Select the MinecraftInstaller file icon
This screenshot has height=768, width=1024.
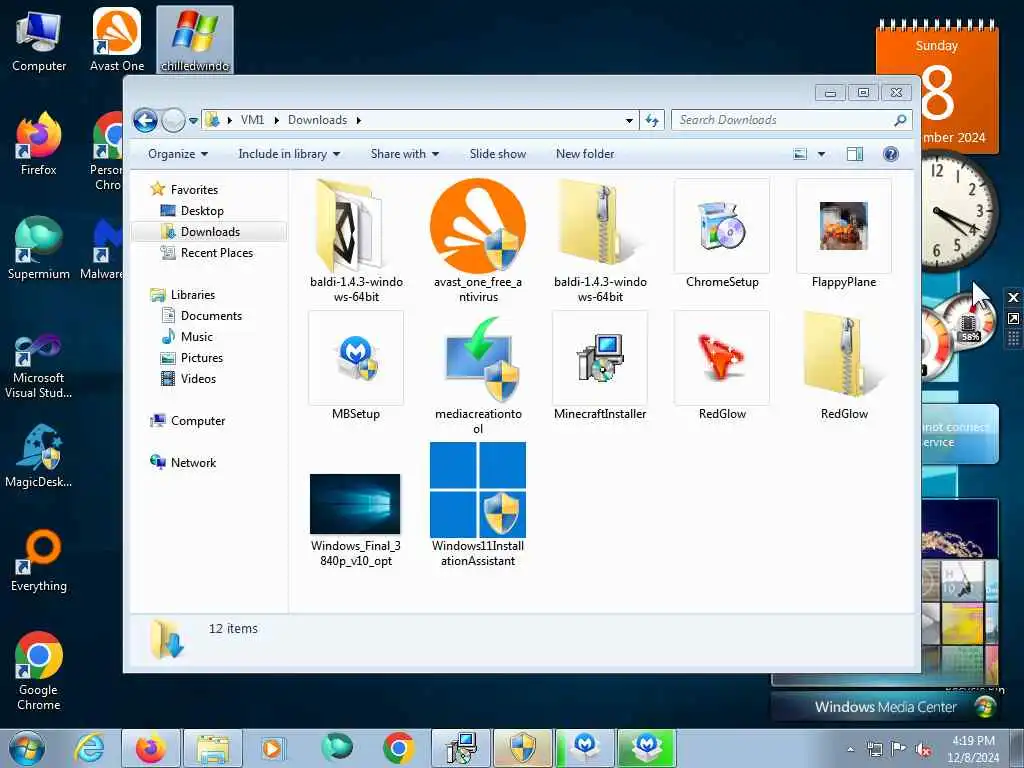tap(600, 358)
